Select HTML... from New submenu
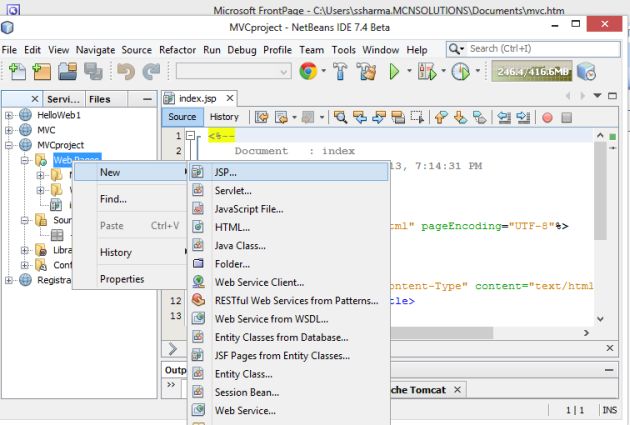The height and width of the screenshot is (425, 630). point(289,227)
